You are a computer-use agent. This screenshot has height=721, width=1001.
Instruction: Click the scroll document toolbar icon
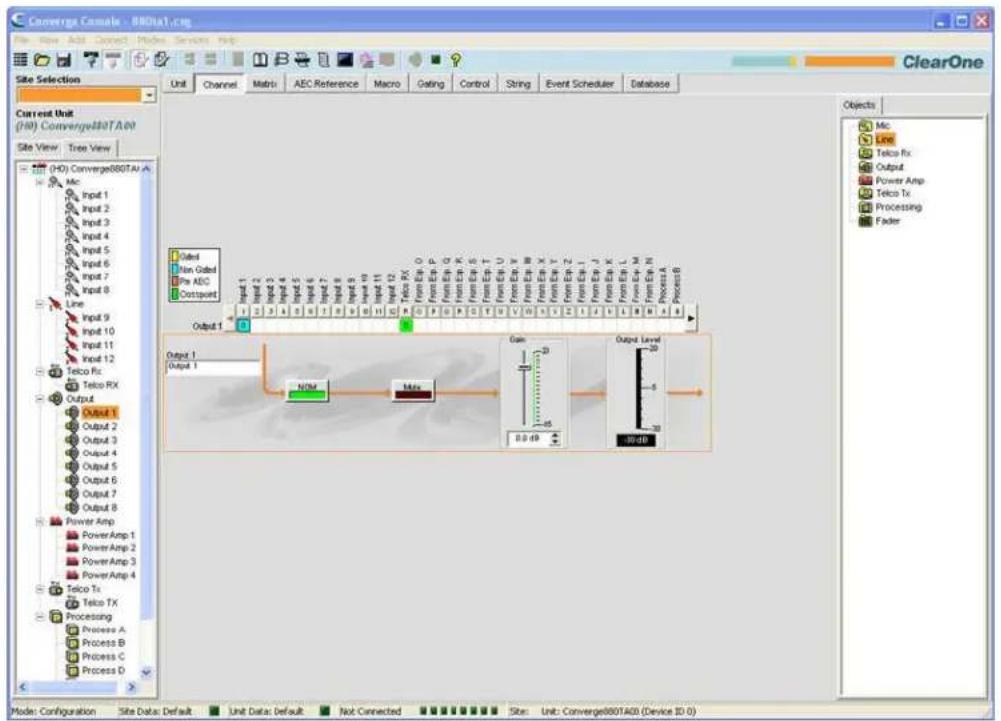coord(324,60)
